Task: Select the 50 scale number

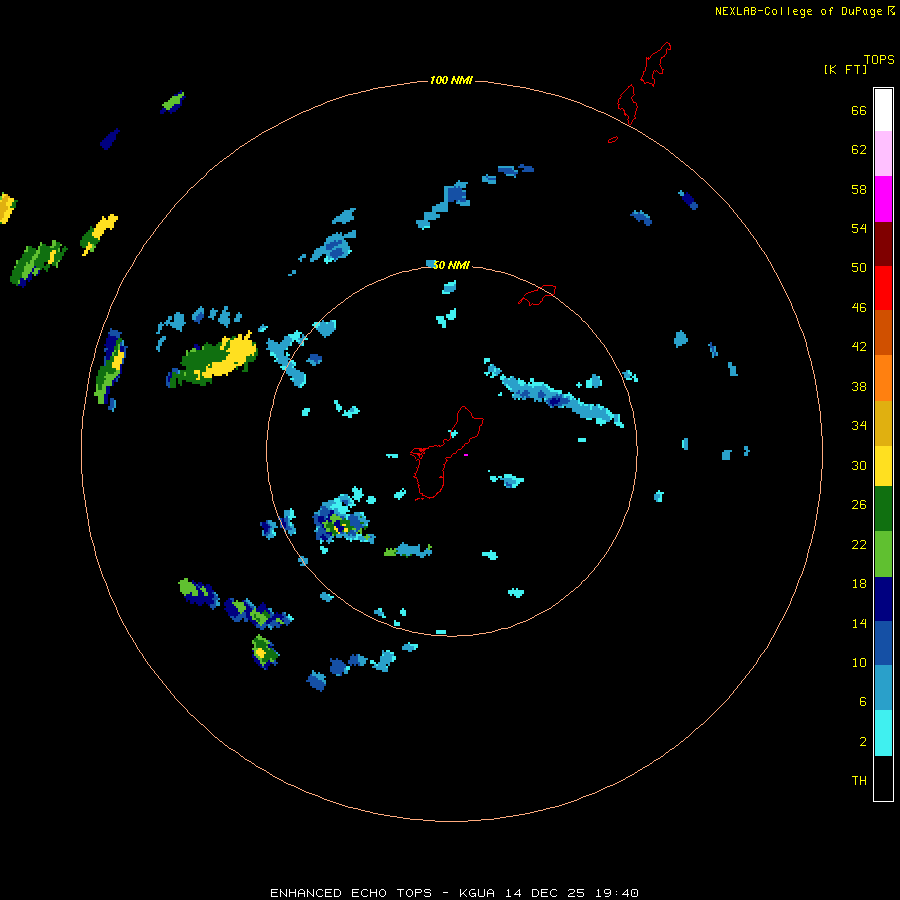Action: coord(859,268)
